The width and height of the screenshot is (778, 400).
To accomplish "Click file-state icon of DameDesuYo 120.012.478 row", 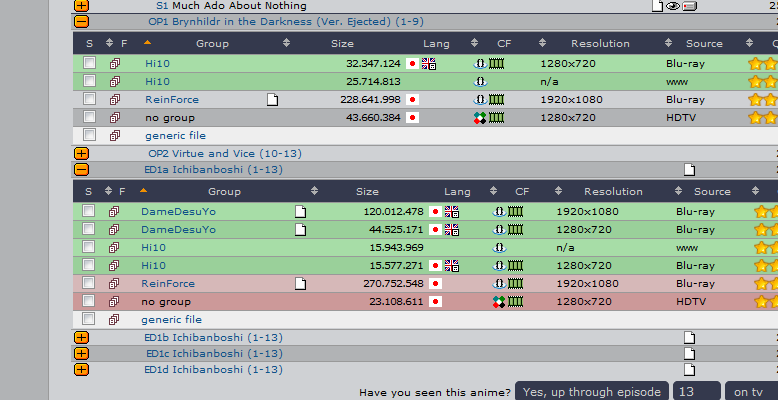I will click(x=114, y=212).
